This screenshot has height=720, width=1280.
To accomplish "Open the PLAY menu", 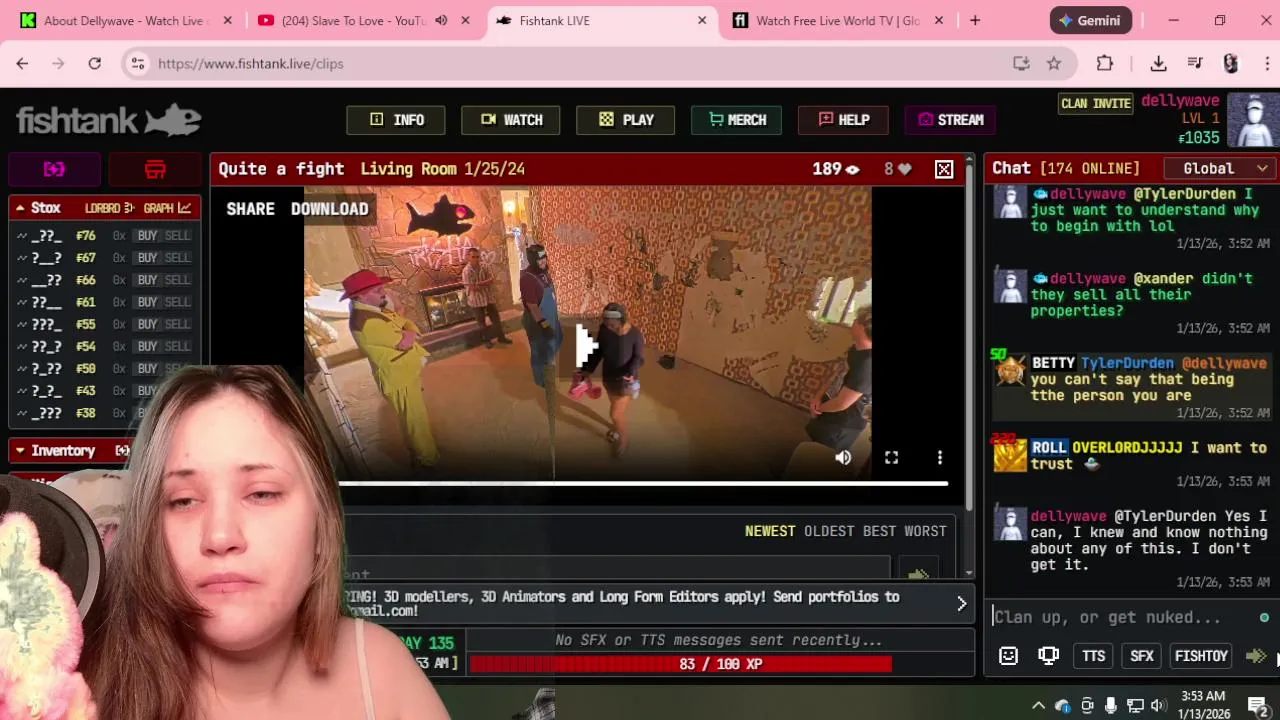I will tap(626, 120).
